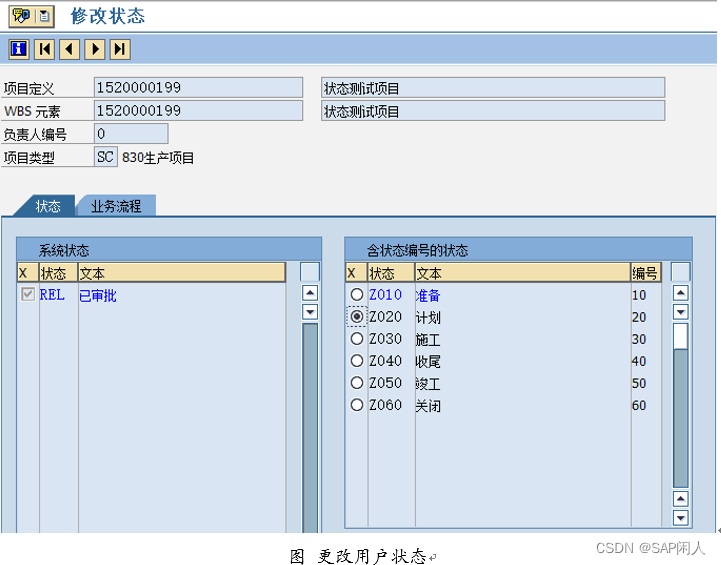Viewport: 721px width, 565px height.
Task: Click the Z050 status code
Action: click(385, 383)
